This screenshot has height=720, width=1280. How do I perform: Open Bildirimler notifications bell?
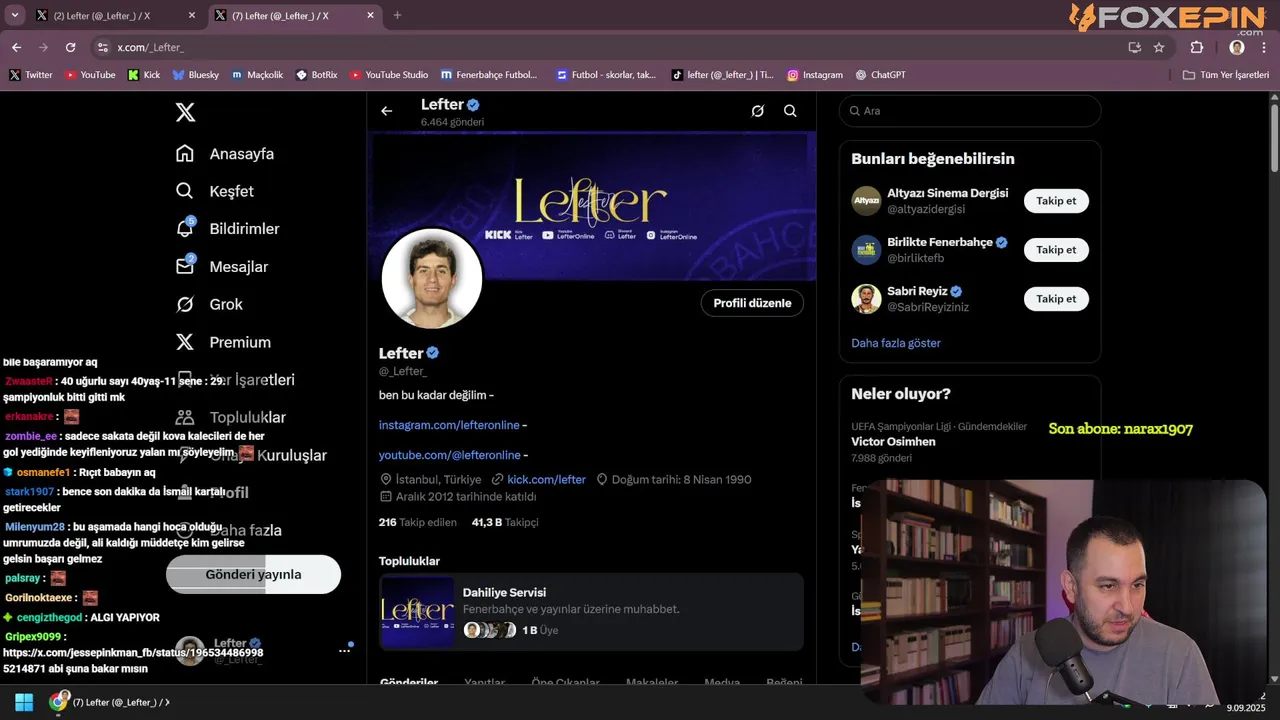185,228
